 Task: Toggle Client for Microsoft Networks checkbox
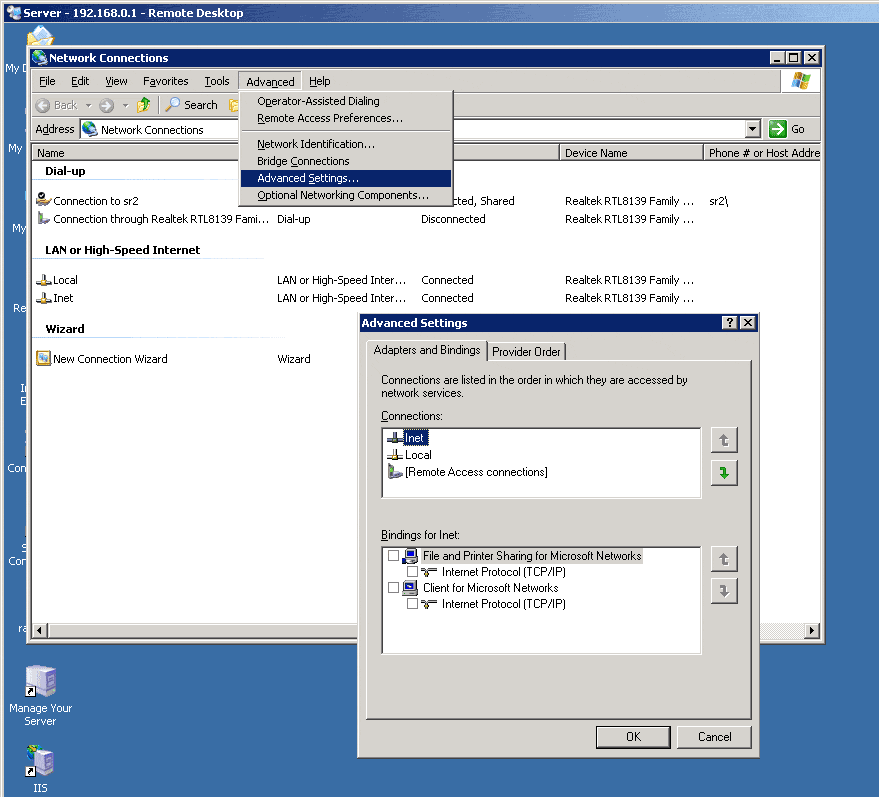(393, 587)
